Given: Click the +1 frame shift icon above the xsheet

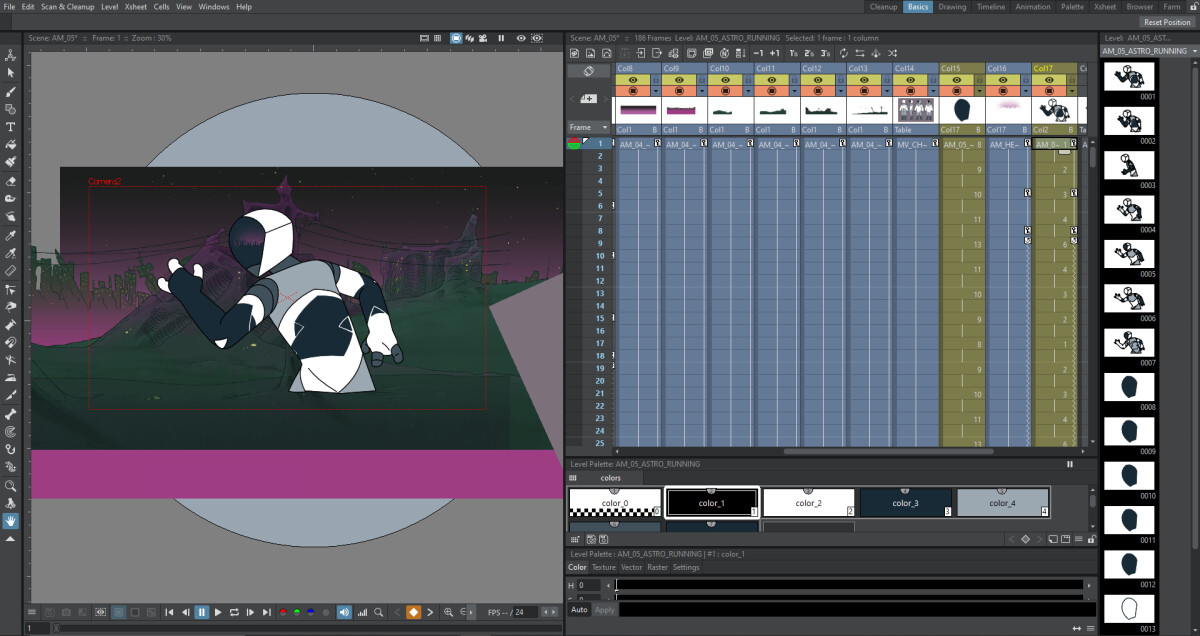Looking at the screenshot, I should (x=774, y=53).
